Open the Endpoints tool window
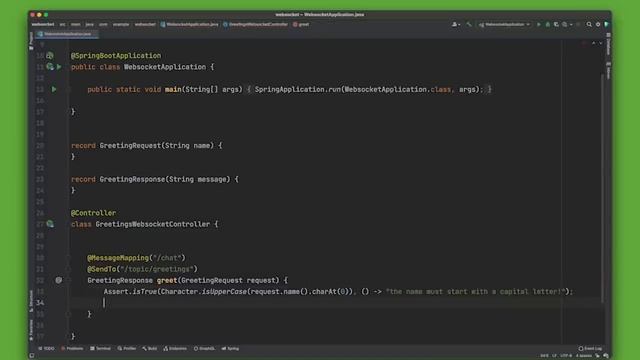The width and height of the screenshot is (640, 360). pos(175,349)
